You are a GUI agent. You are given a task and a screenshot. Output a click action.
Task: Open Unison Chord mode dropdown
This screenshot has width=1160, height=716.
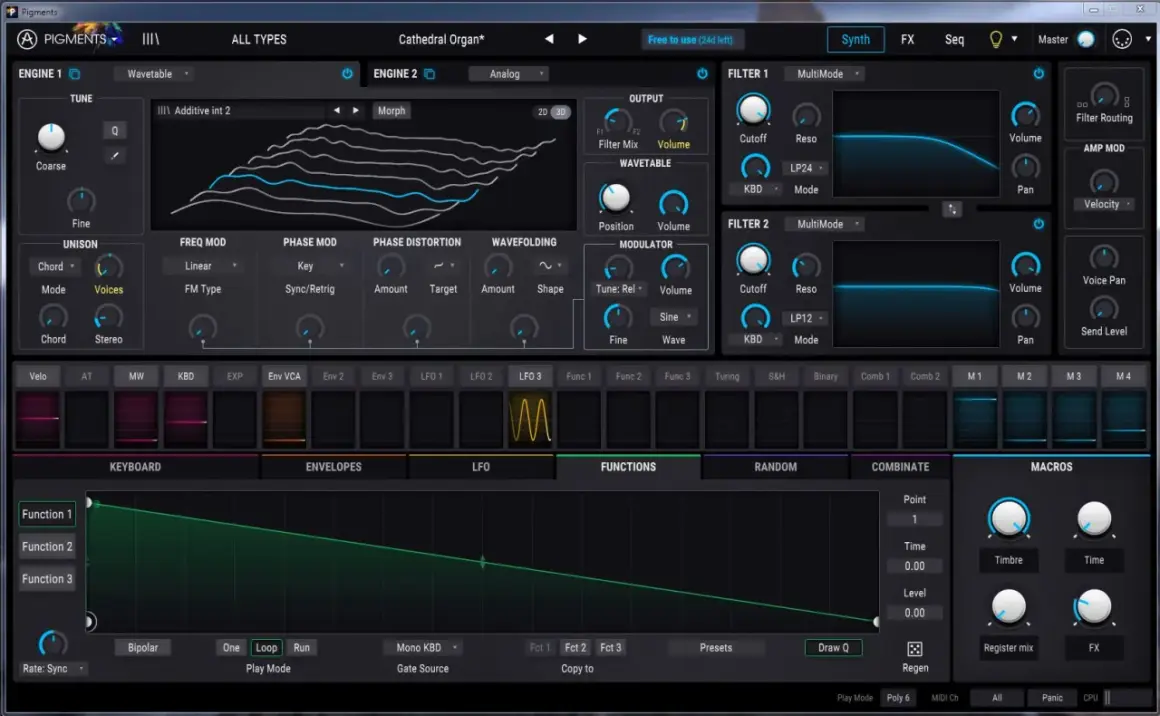(55, 266)
